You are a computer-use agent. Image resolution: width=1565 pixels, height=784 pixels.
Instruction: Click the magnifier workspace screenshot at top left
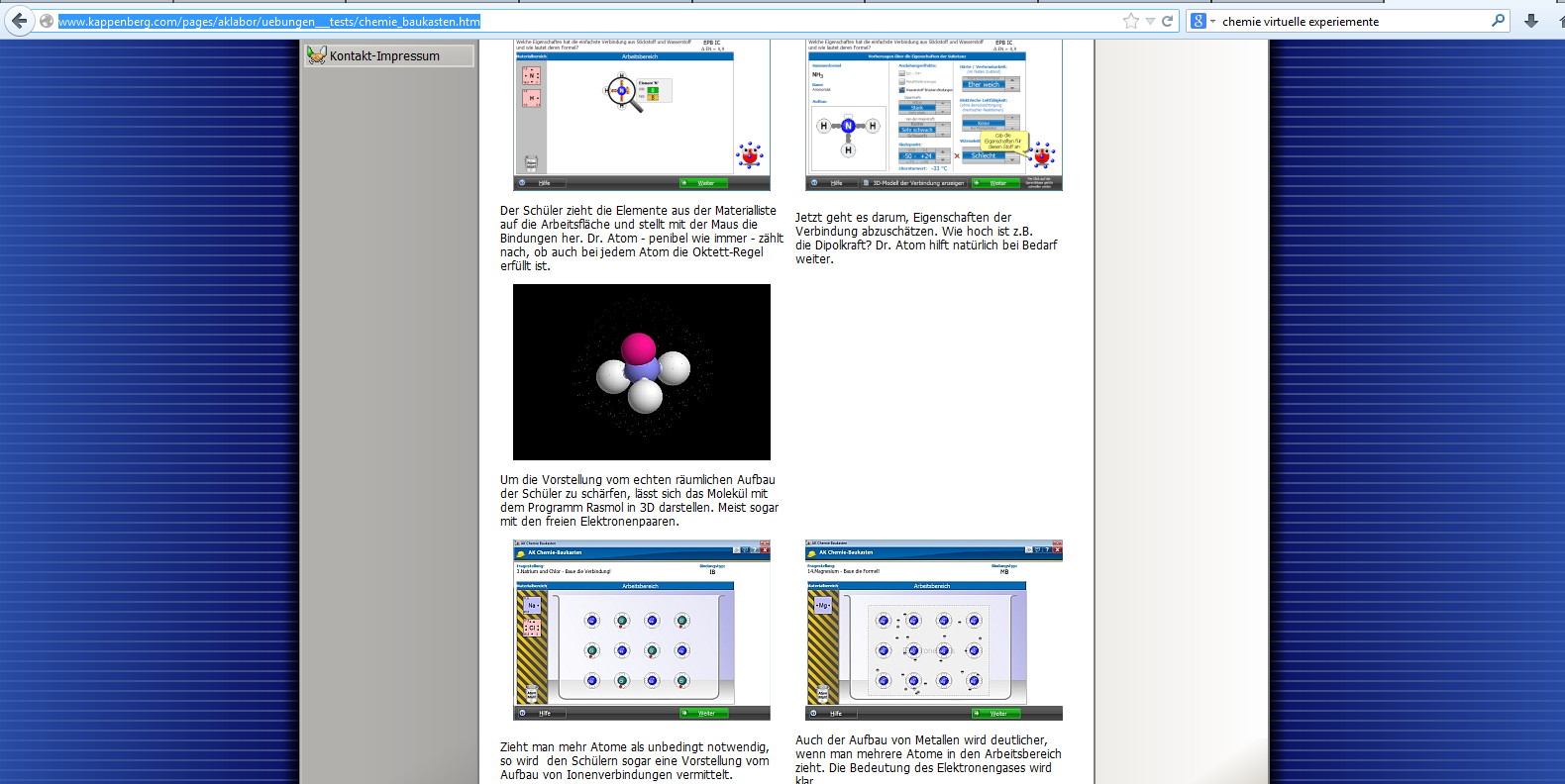pyautogui.click(x=641, y=115)
